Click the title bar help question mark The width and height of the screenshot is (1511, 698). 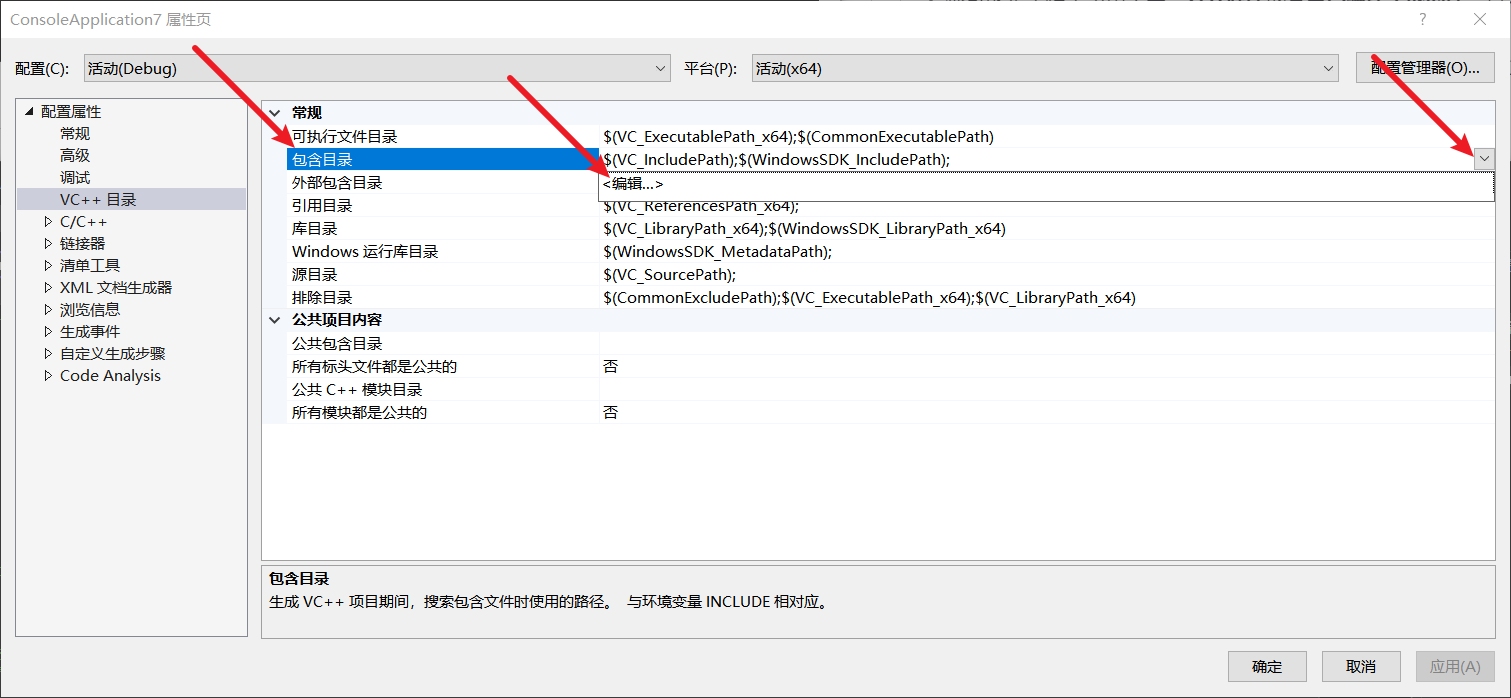pos(1422,20)
